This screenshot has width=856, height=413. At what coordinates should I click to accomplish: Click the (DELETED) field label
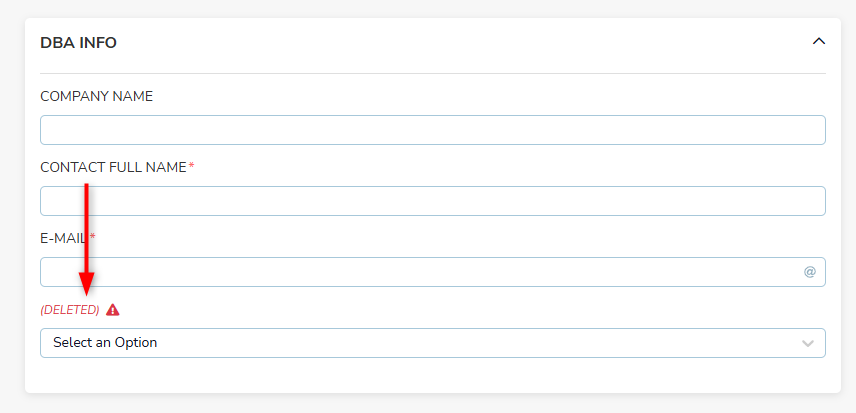coord(70,310)
